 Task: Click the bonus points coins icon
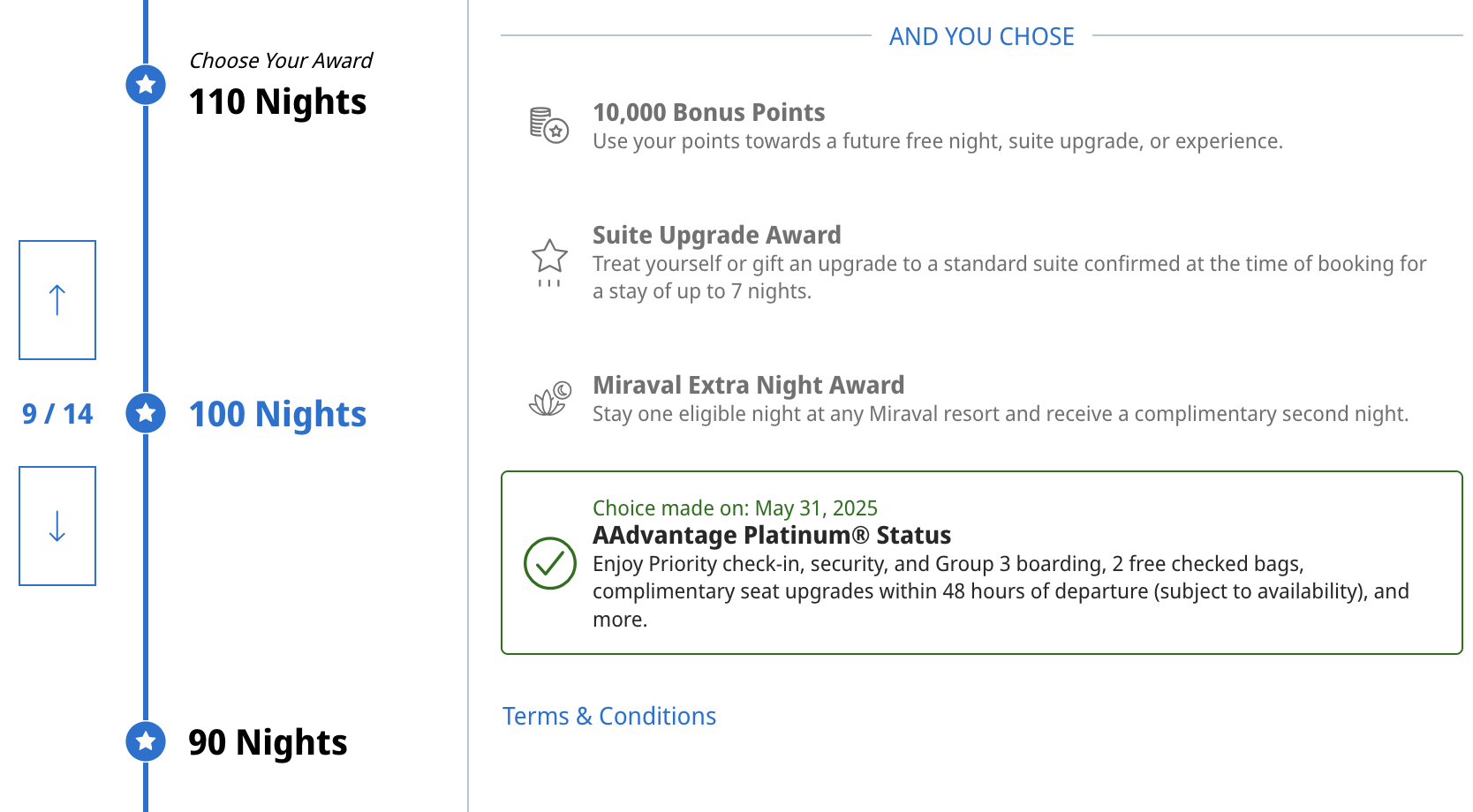click(548, 125)
